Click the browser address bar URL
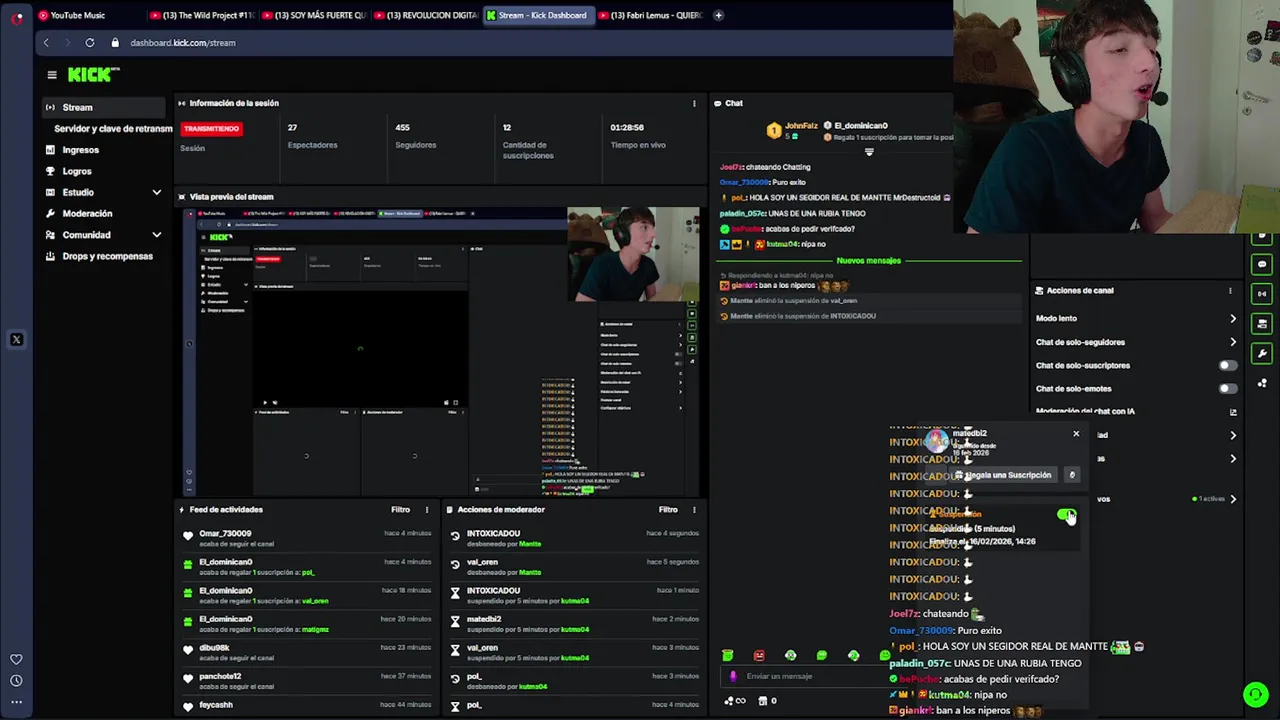This screenshot has height=720, width=1280. point(183,43)
